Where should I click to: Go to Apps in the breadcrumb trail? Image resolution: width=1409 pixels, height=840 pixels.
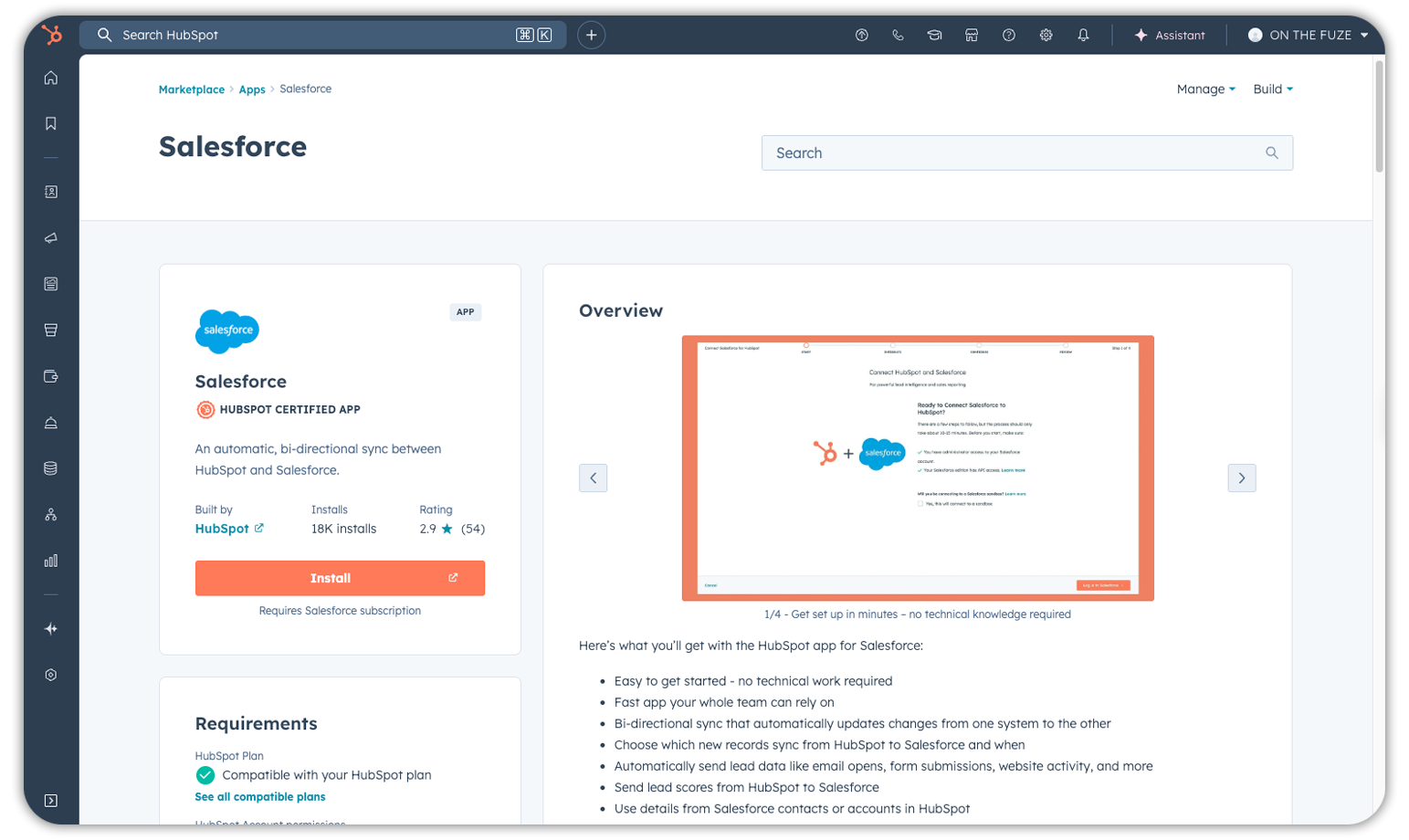[x=251, y=89]
